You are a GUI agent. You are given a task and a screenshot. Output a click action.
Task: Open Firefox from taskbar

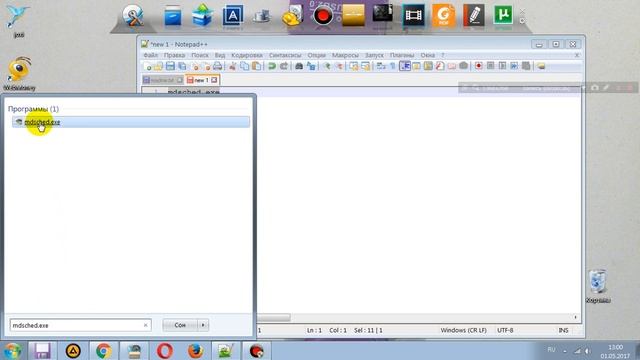pos(195,351)
